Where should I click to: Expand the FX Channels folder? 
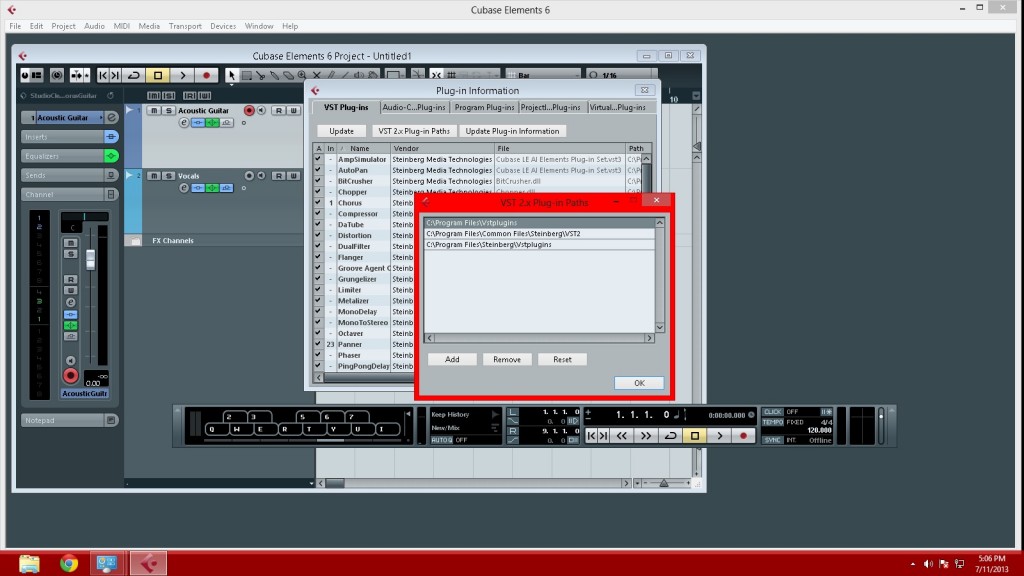[135, 240]
